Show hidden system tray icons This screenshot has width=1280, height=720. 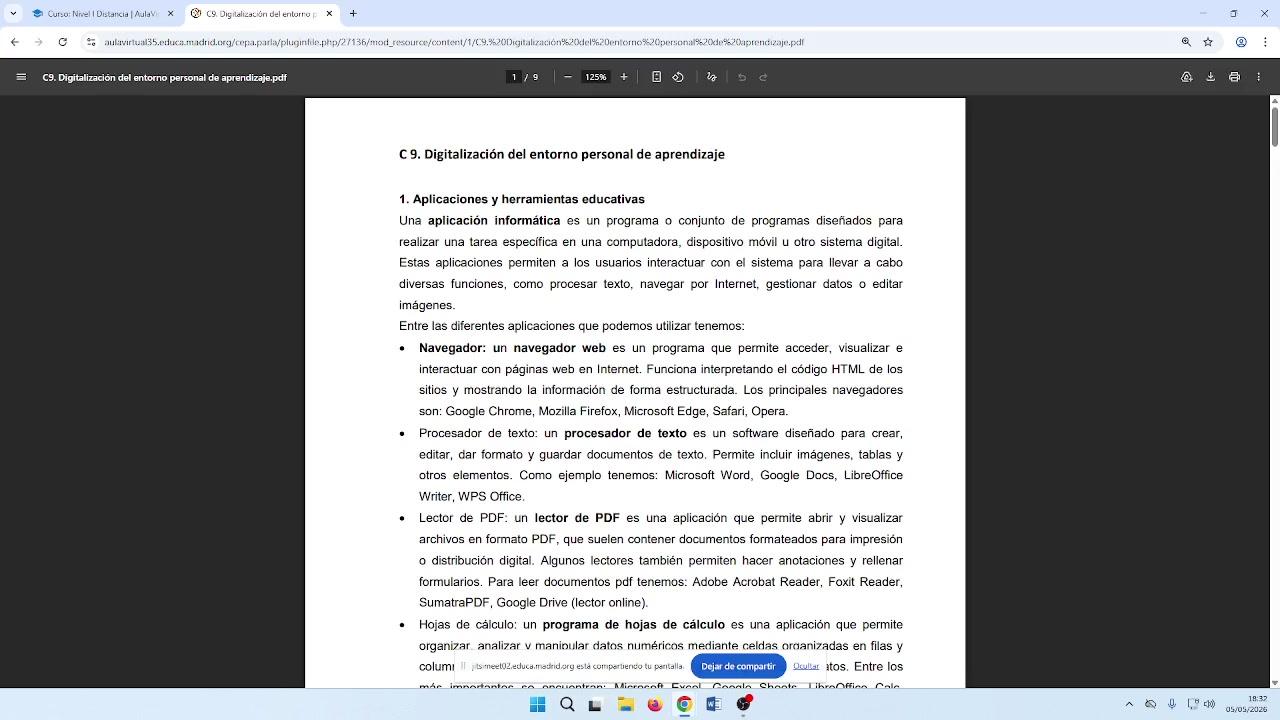(1129, 704)
